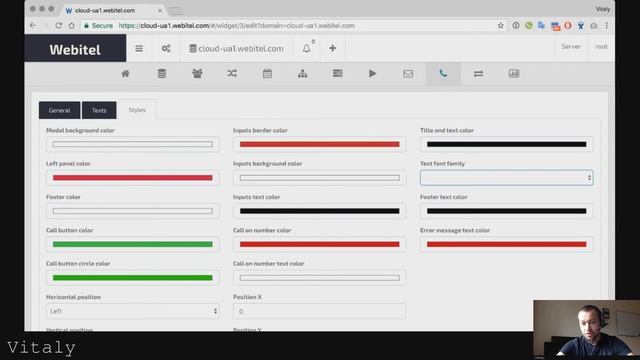640x360 pixels.
Task: Open the chart statistics navigation icon
Action: pos(514,73)
